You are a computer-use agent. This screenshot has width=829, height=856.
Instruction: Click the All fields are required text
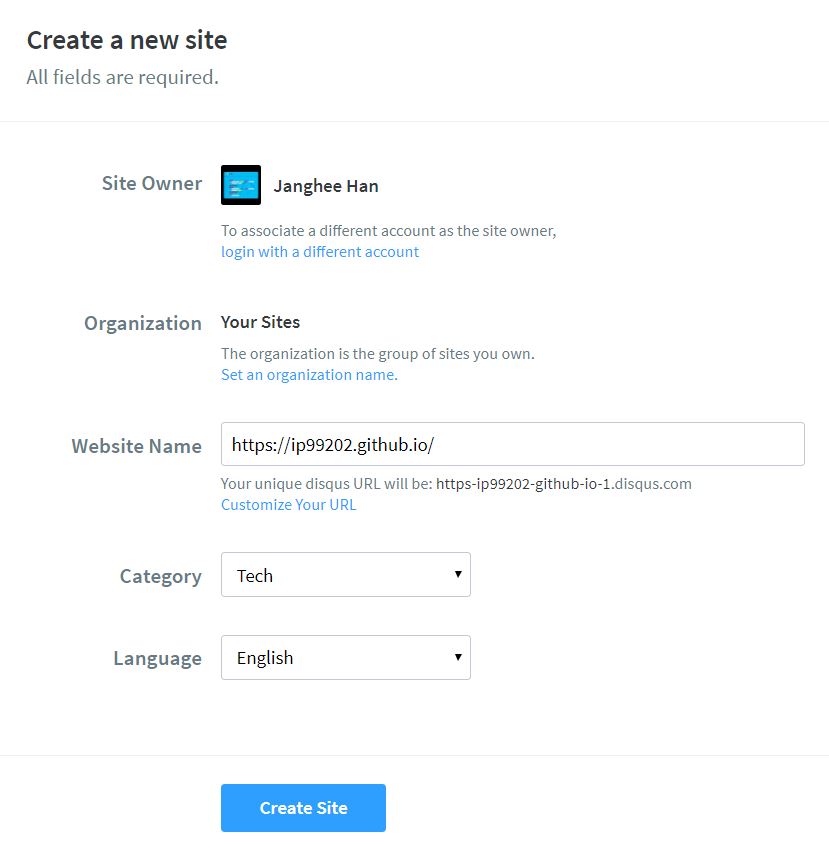120,77
